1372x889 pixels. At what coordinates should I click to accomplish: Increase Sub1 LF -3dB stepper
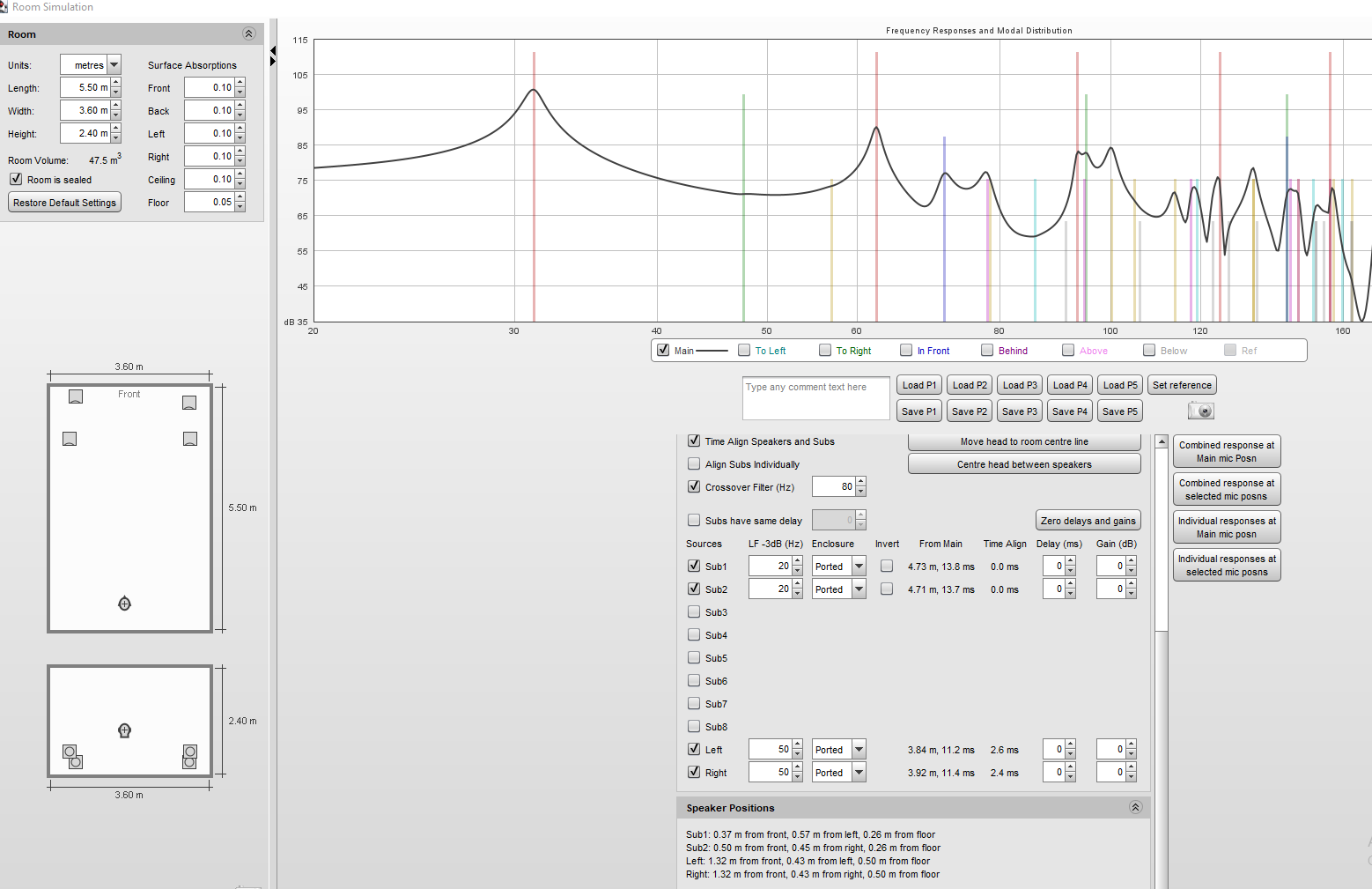[797, 561]
